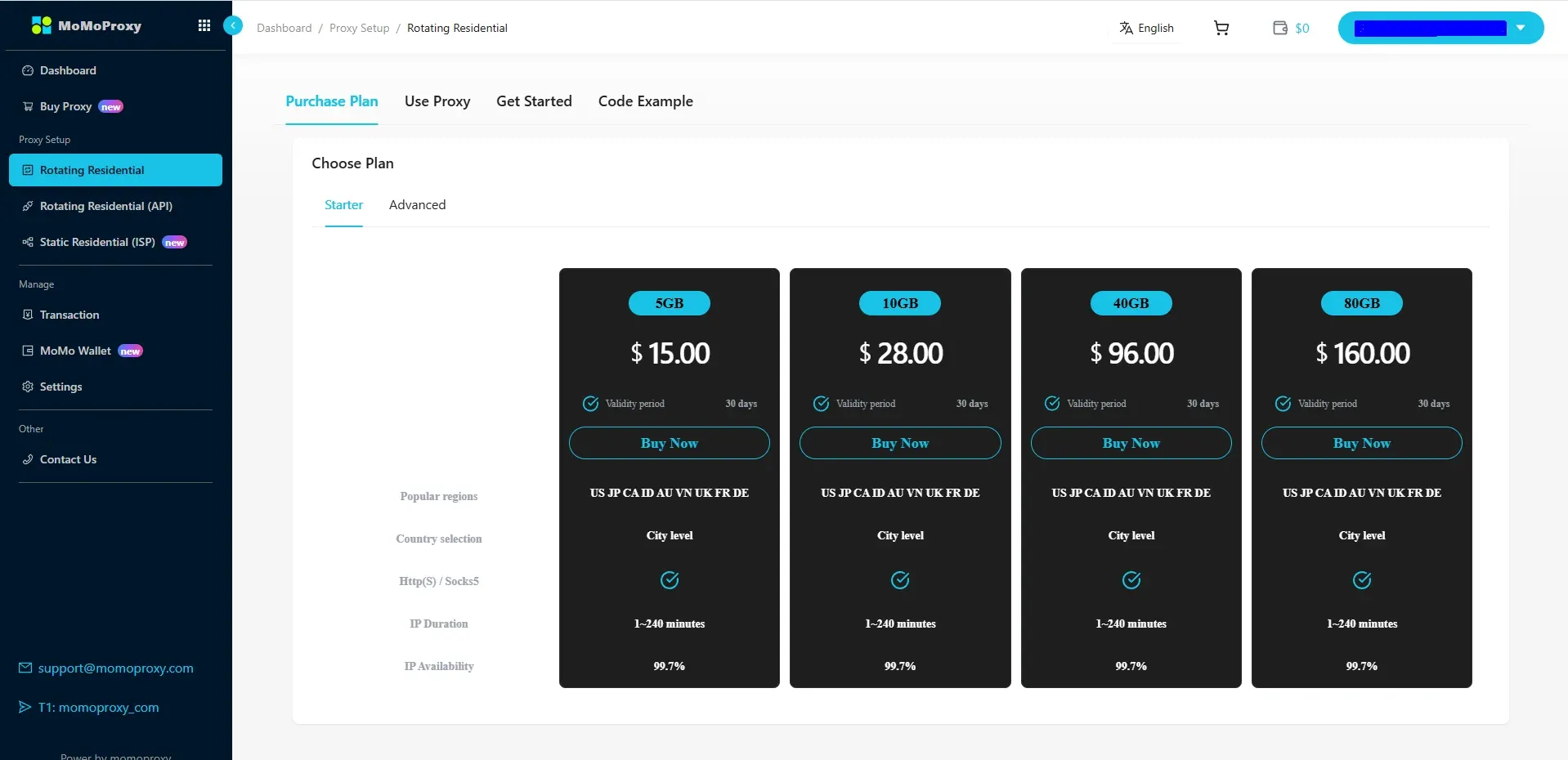
Task: Open the account dropdown menu
Action: click(x=1521, y=27)
